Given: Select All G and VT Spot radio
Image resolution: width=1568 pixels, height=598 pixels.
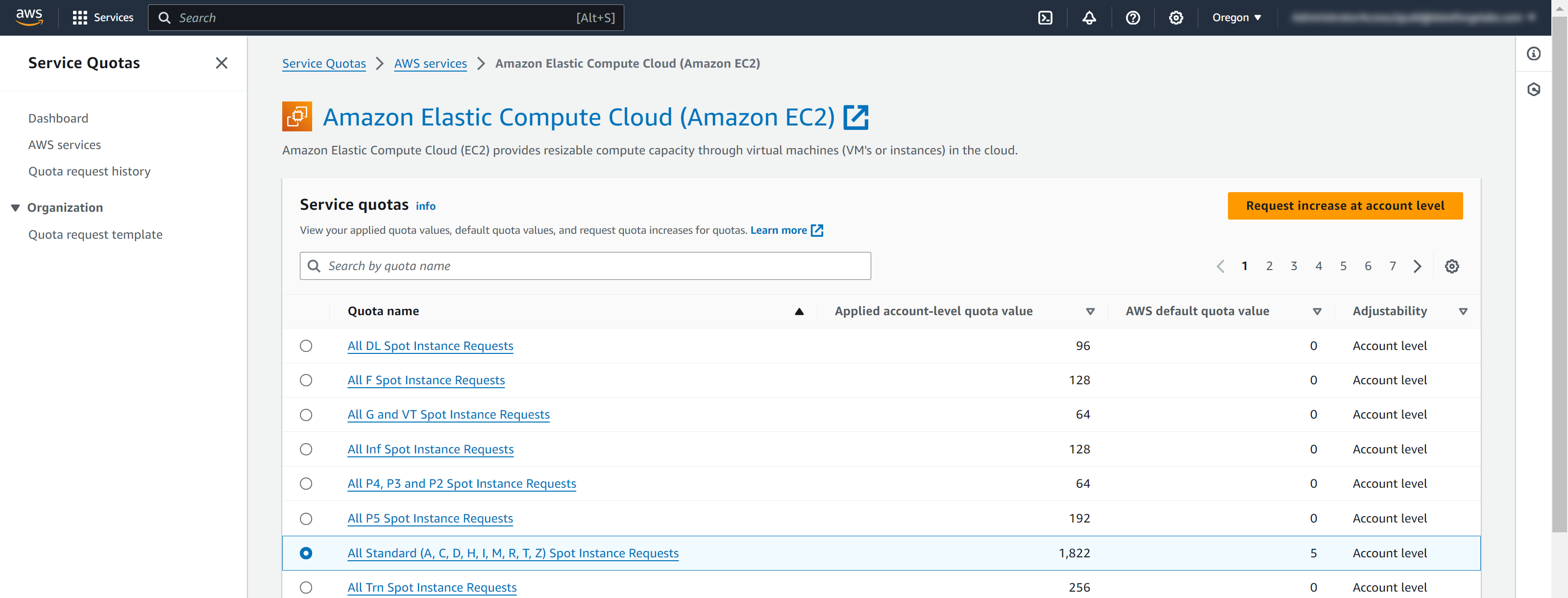Looking at the screenshot, I should pos(306,415).
